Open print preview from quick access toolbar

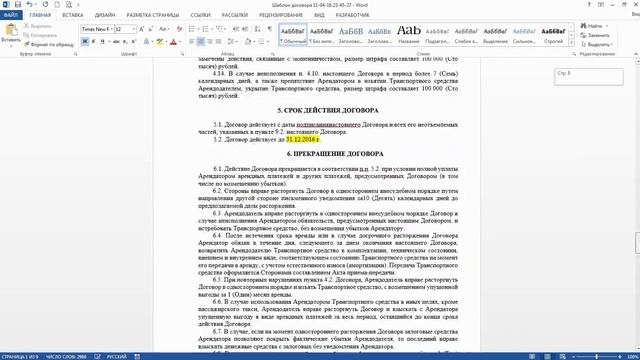tap(69, 4)
